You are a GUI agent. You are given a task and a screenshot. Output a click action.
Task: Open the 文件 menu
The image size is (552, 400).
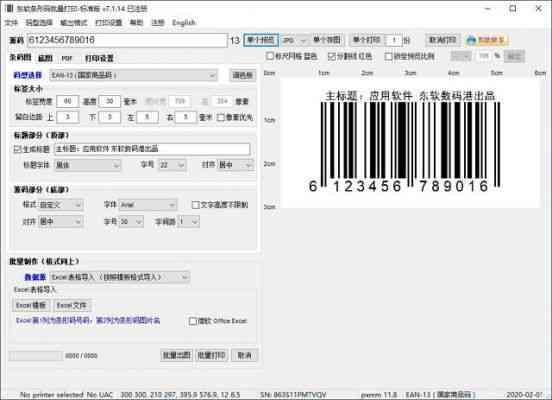coord(11,23)
